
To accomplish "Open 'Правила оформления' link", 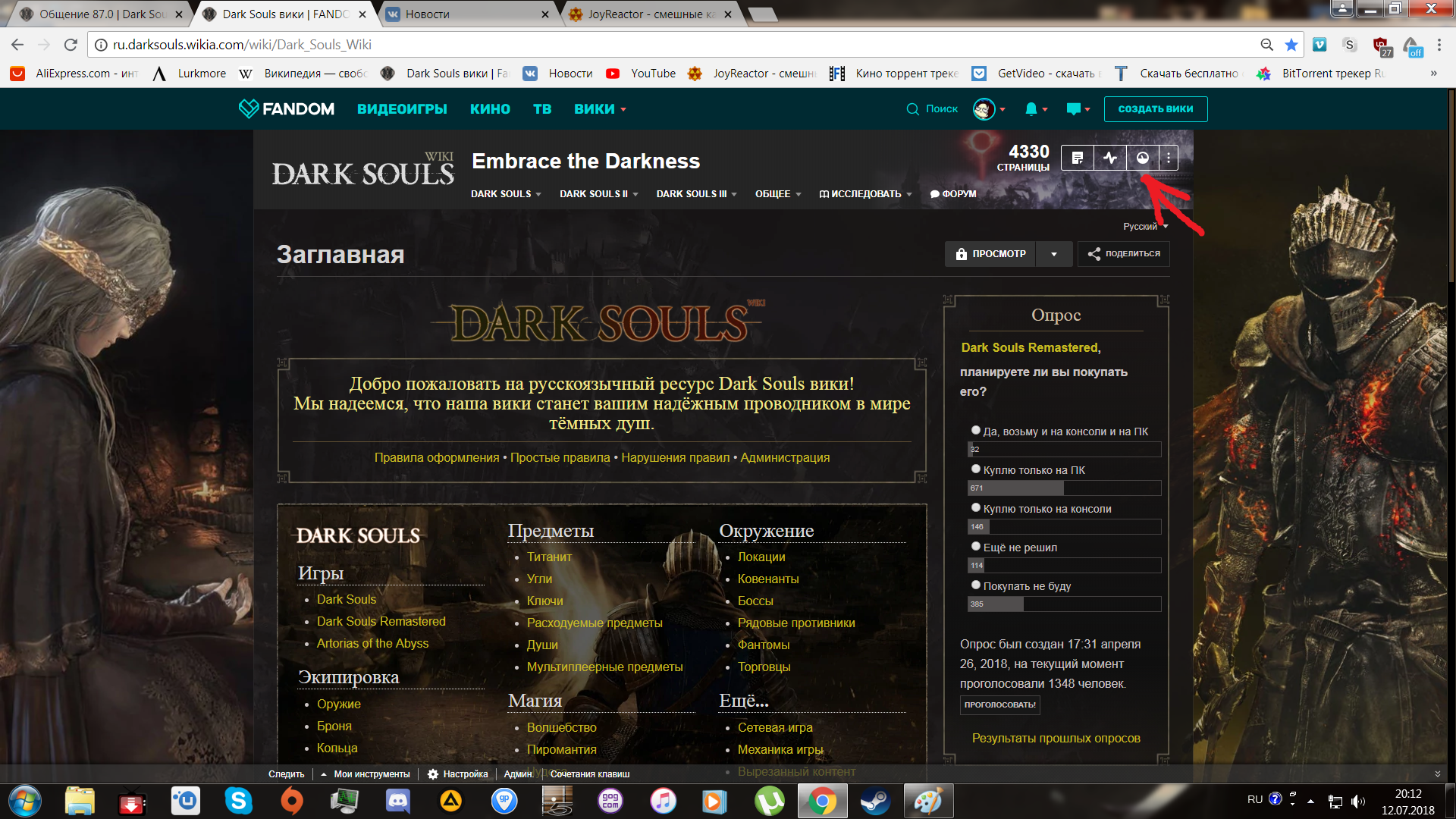I will [437, 457].
